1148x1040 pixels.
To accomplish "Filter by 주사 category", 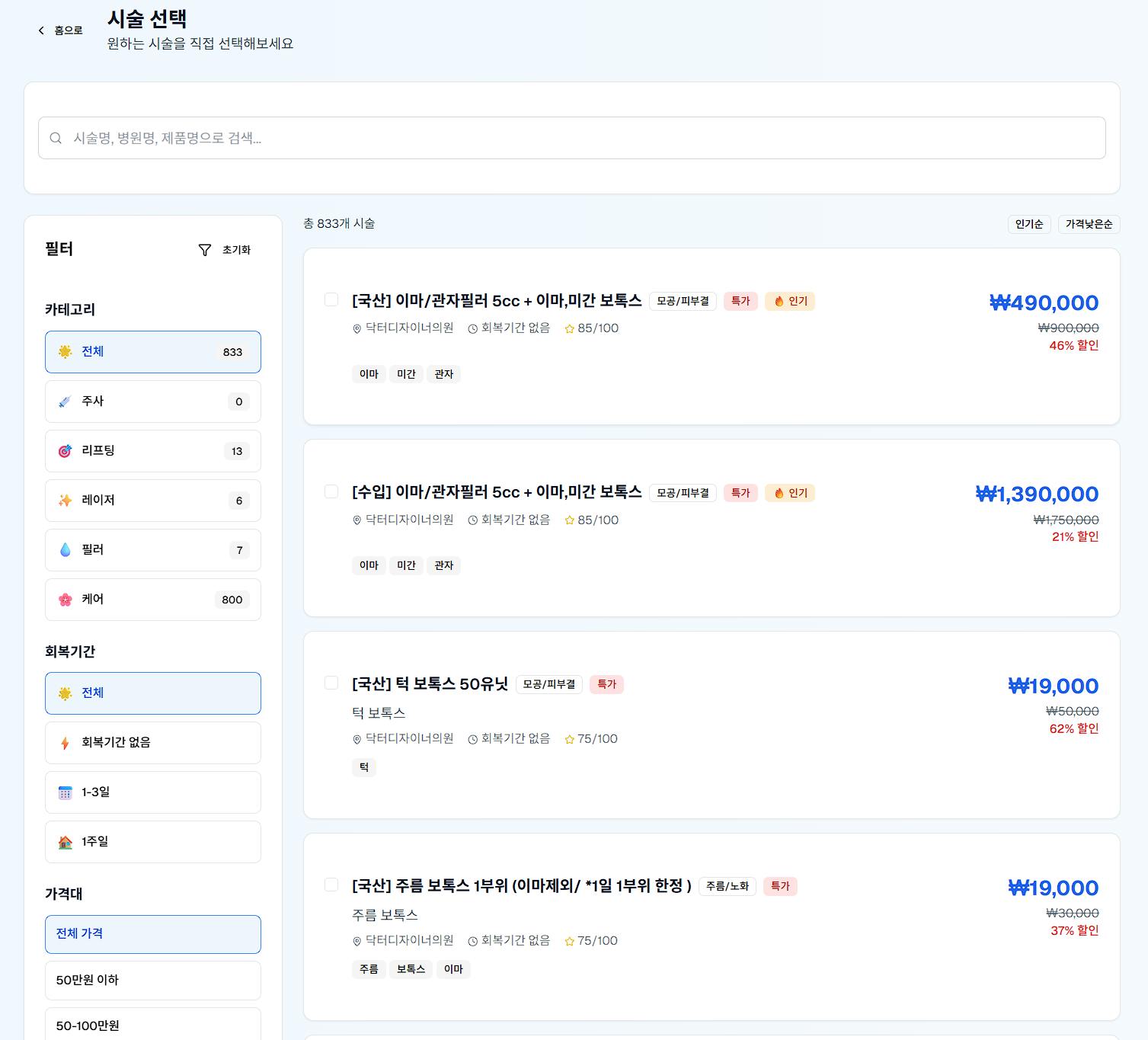I will 153,402.
